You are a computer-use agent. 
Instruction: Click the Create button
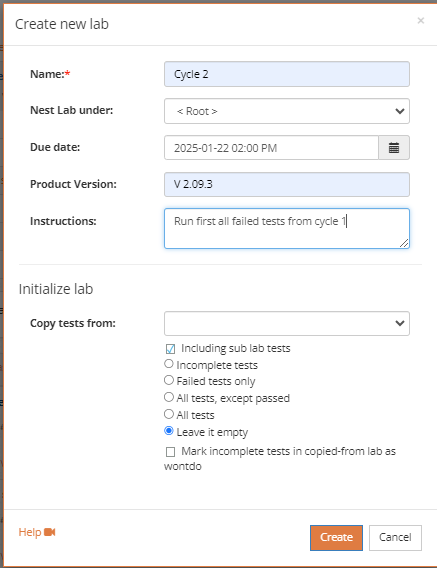coord(336,538)
